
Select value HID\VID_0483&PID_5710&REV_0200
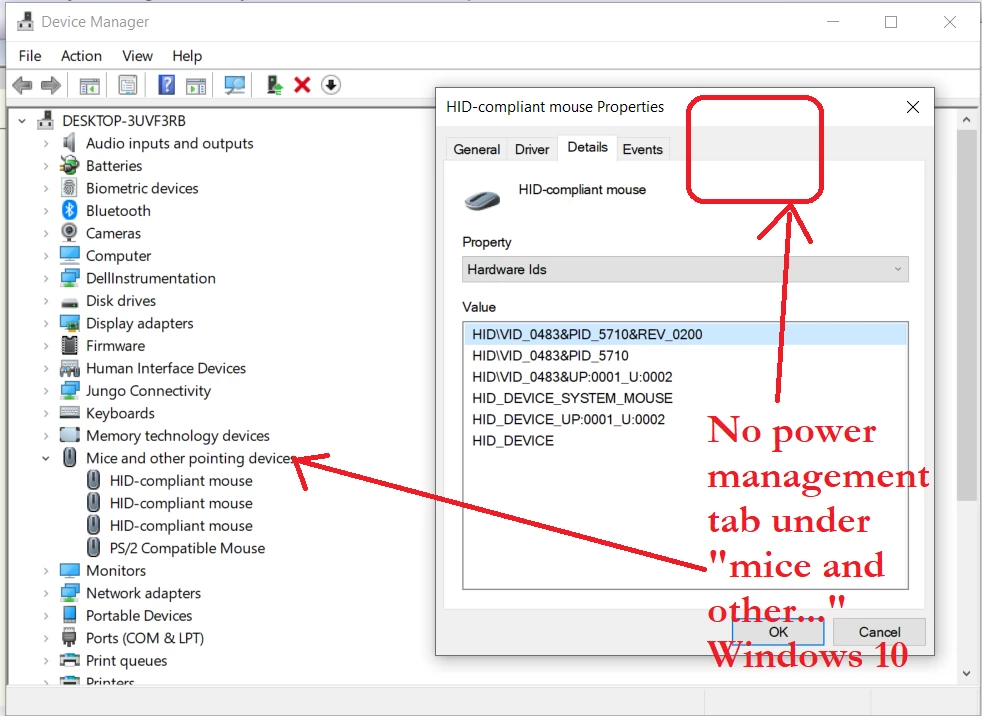[x=685, y=335]
